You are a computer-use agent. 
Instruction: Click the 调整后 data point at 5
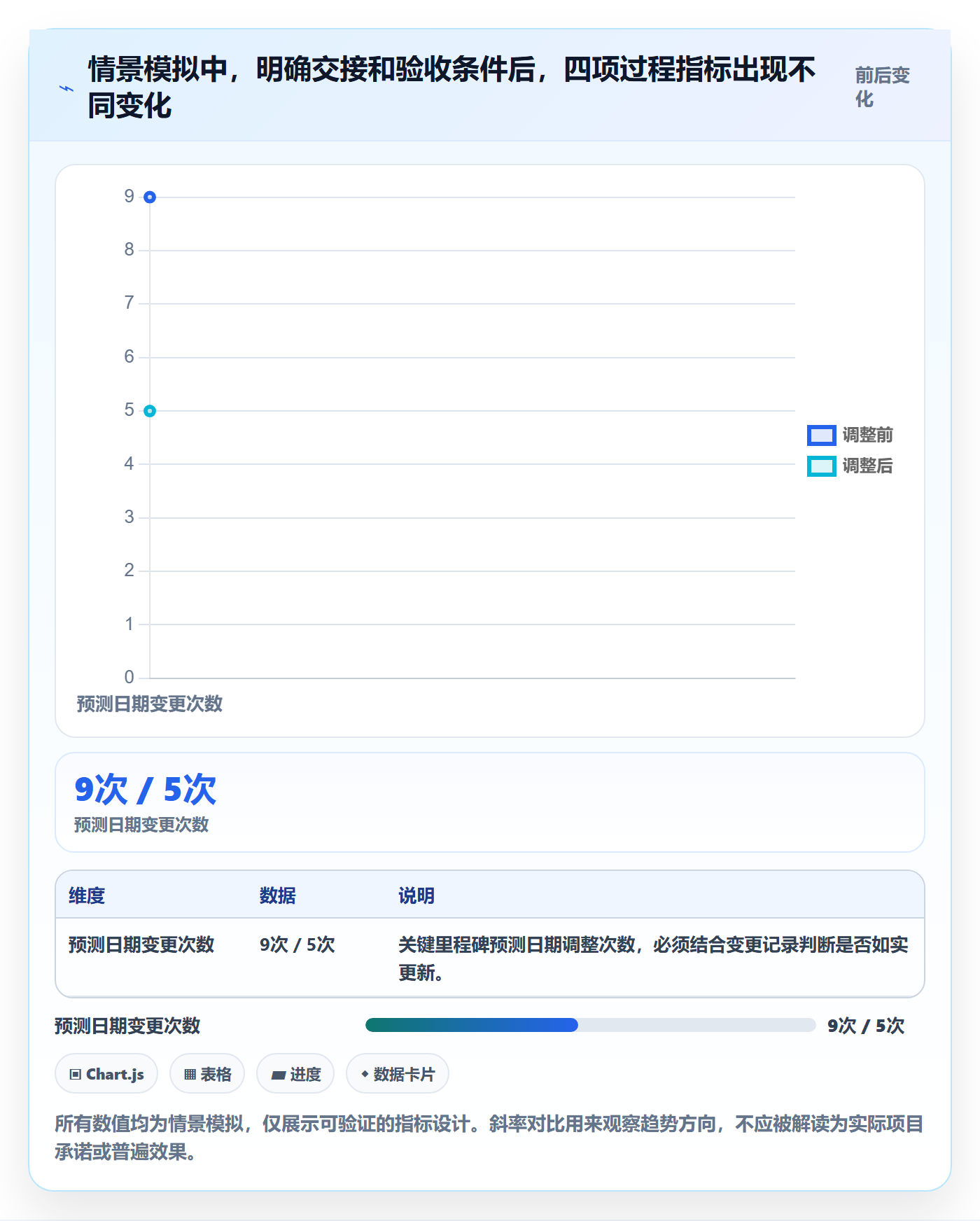pos(150,411)
